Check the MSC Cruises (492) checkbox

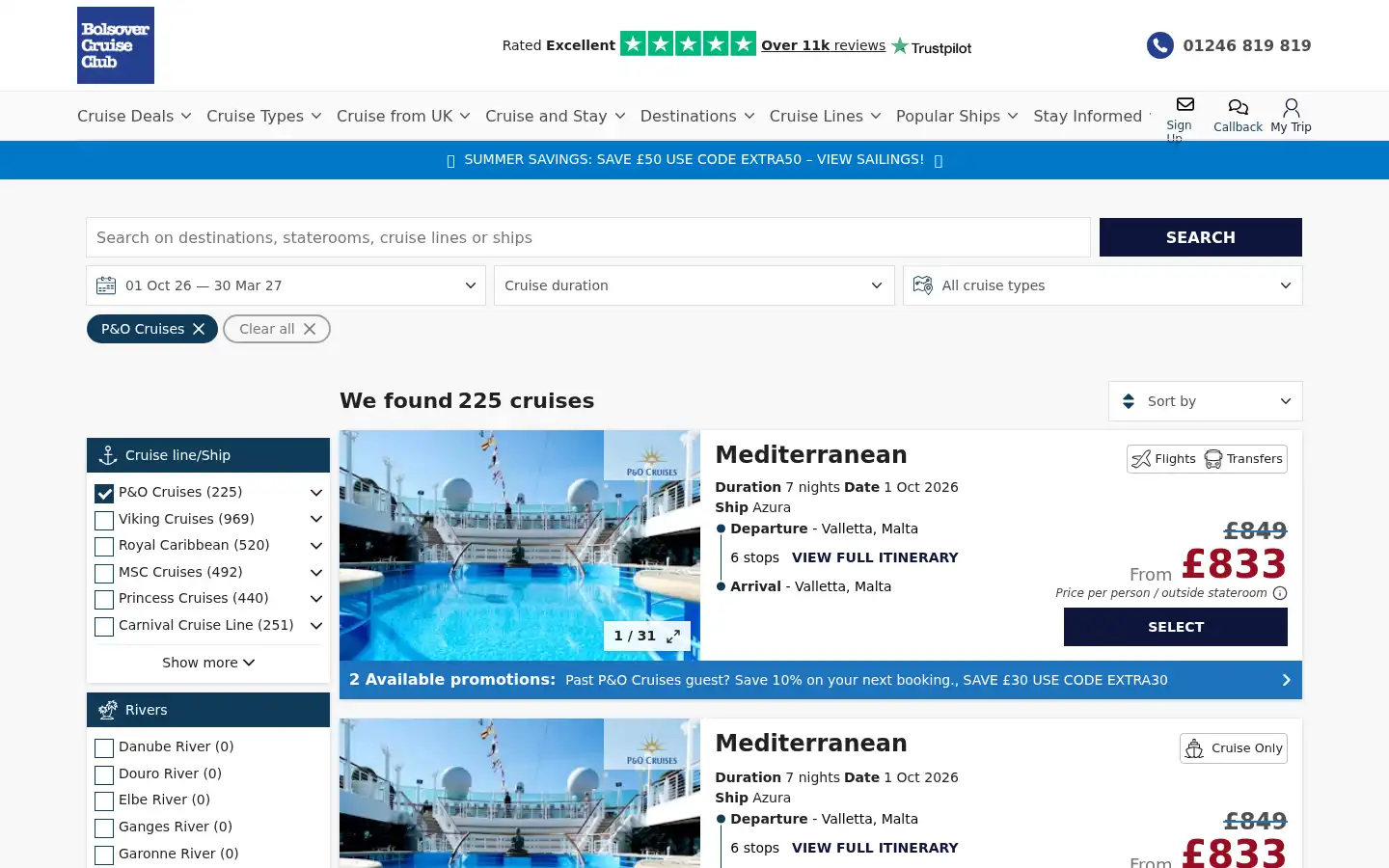coord(104,573)
